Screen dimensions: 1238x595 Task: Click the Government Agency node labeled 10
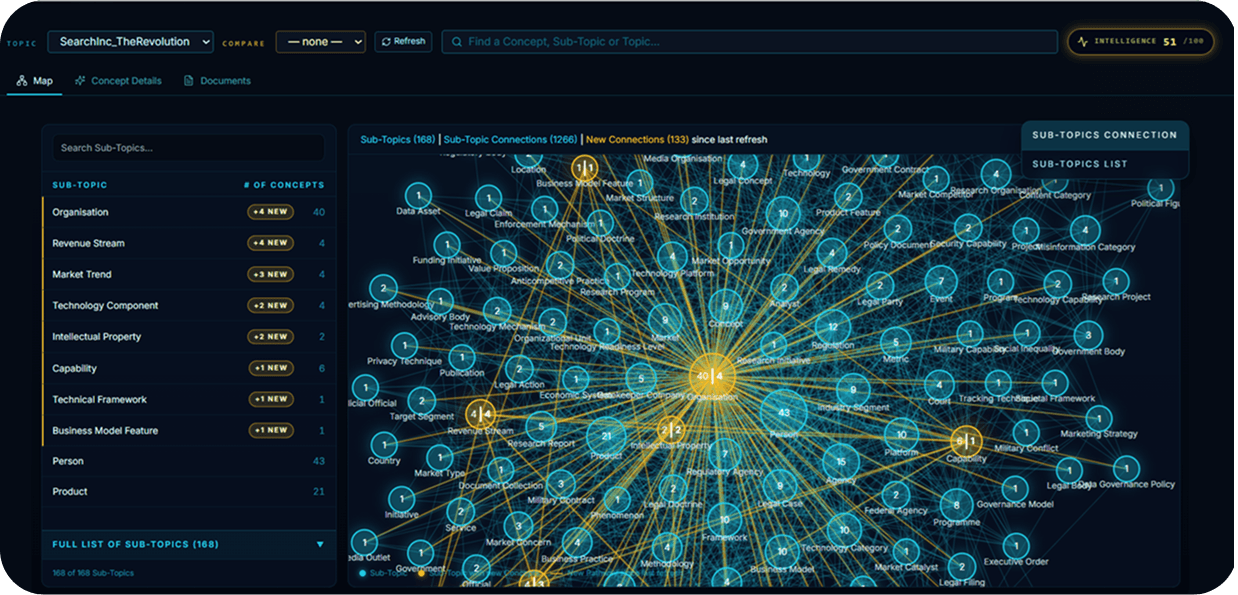point(783,214)
